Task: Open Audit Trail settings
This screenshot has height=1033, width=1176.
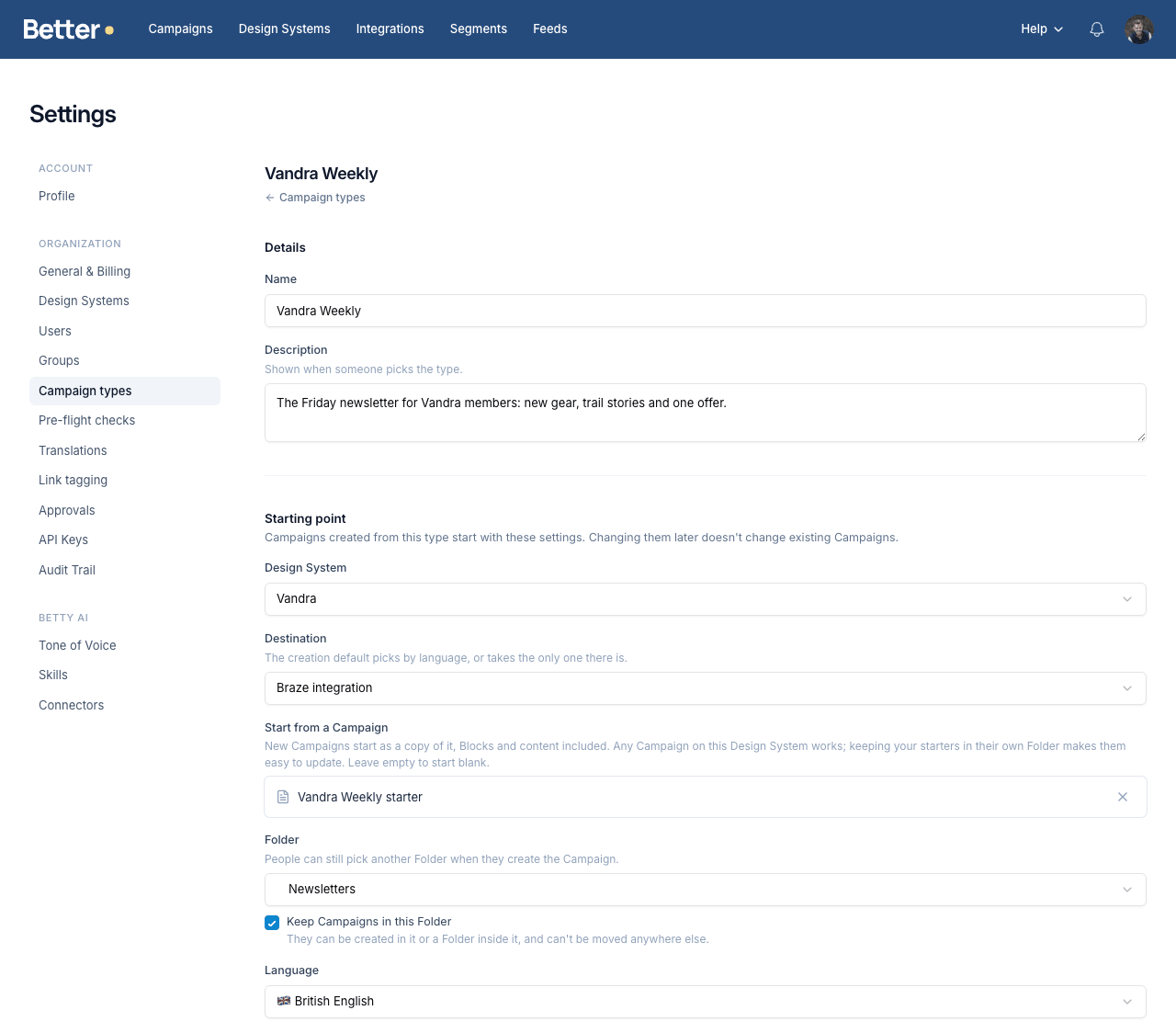Action: point(125,570)
